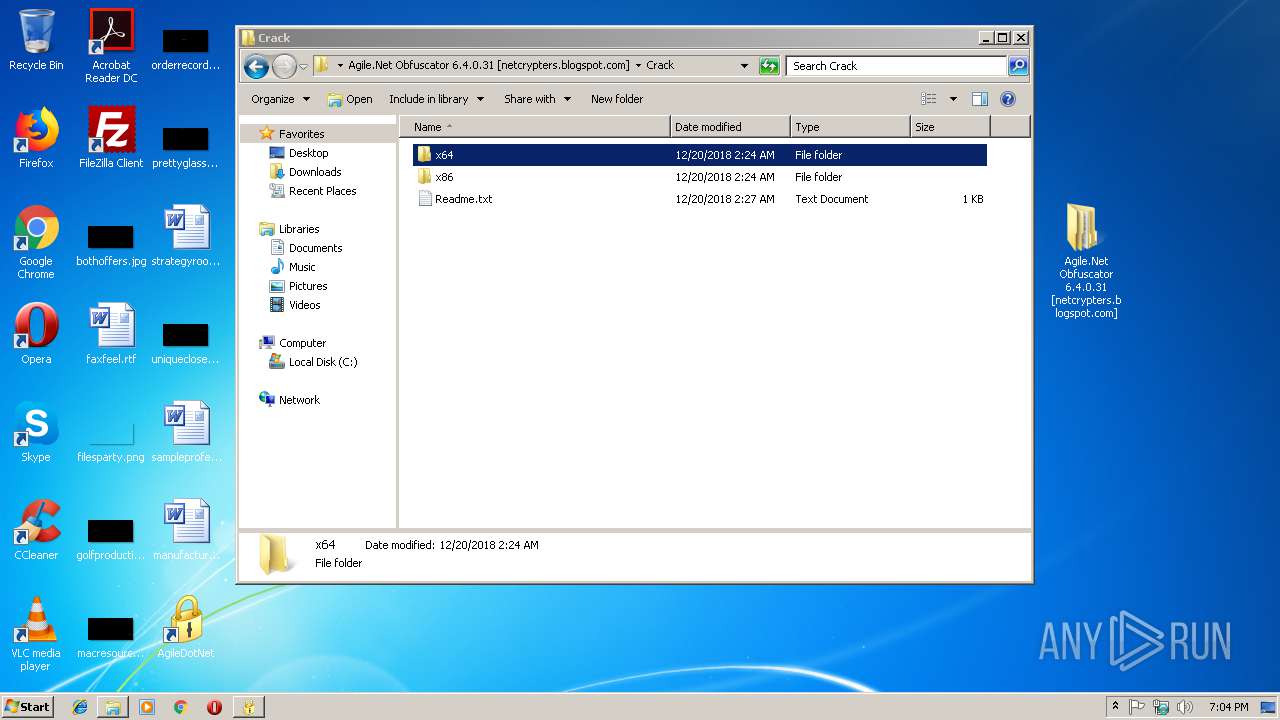Open the Start menu
The height and width of the screenshot is (720, 1280).
[x=27, y=707]
